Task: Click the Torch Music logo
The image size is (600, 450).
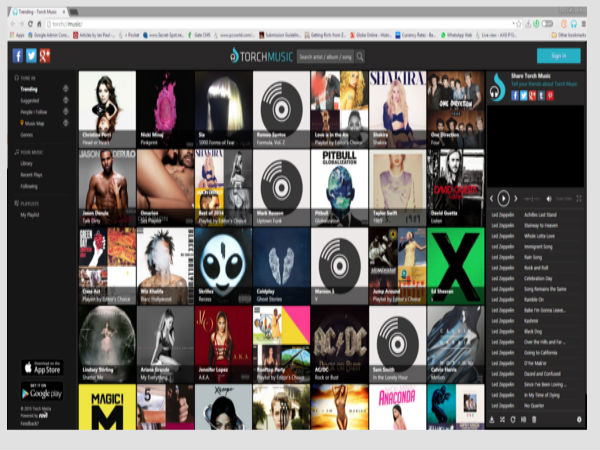Action: [x=262, y=57]
